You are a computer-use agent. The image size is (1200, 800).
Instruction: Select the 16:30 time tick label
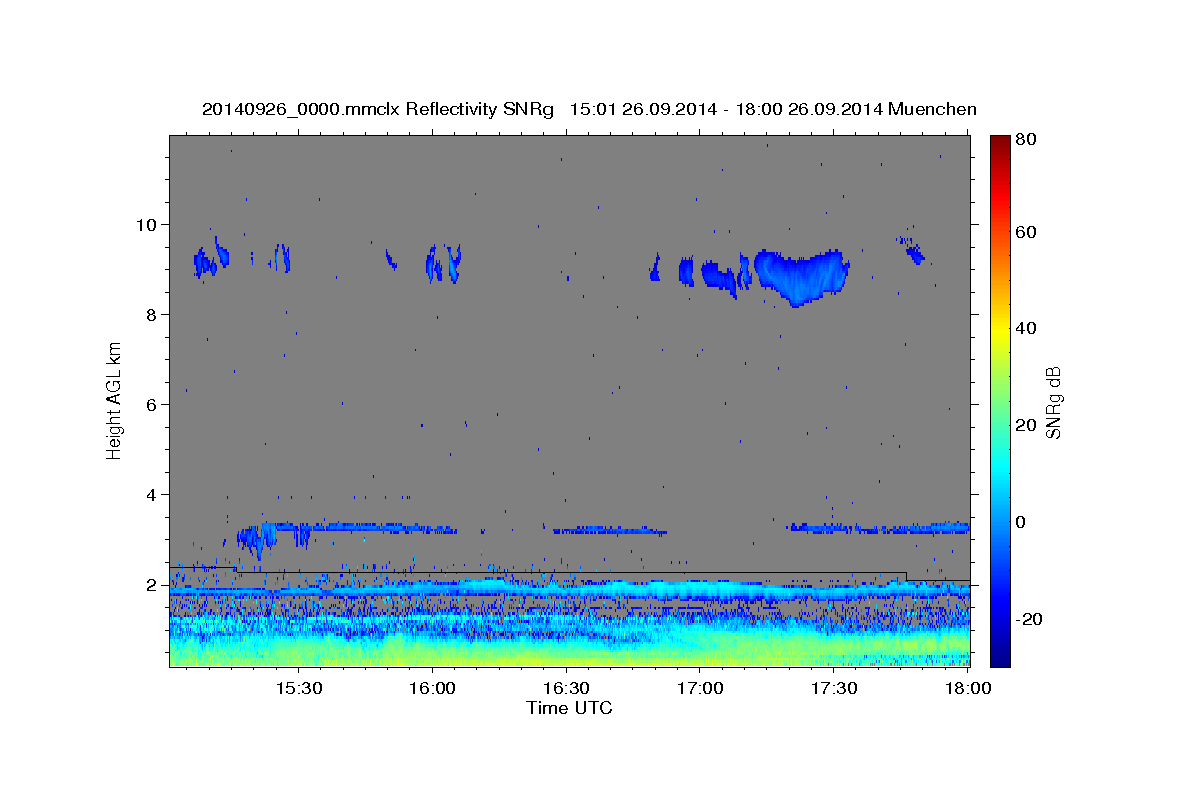click(x=566, y=689)
